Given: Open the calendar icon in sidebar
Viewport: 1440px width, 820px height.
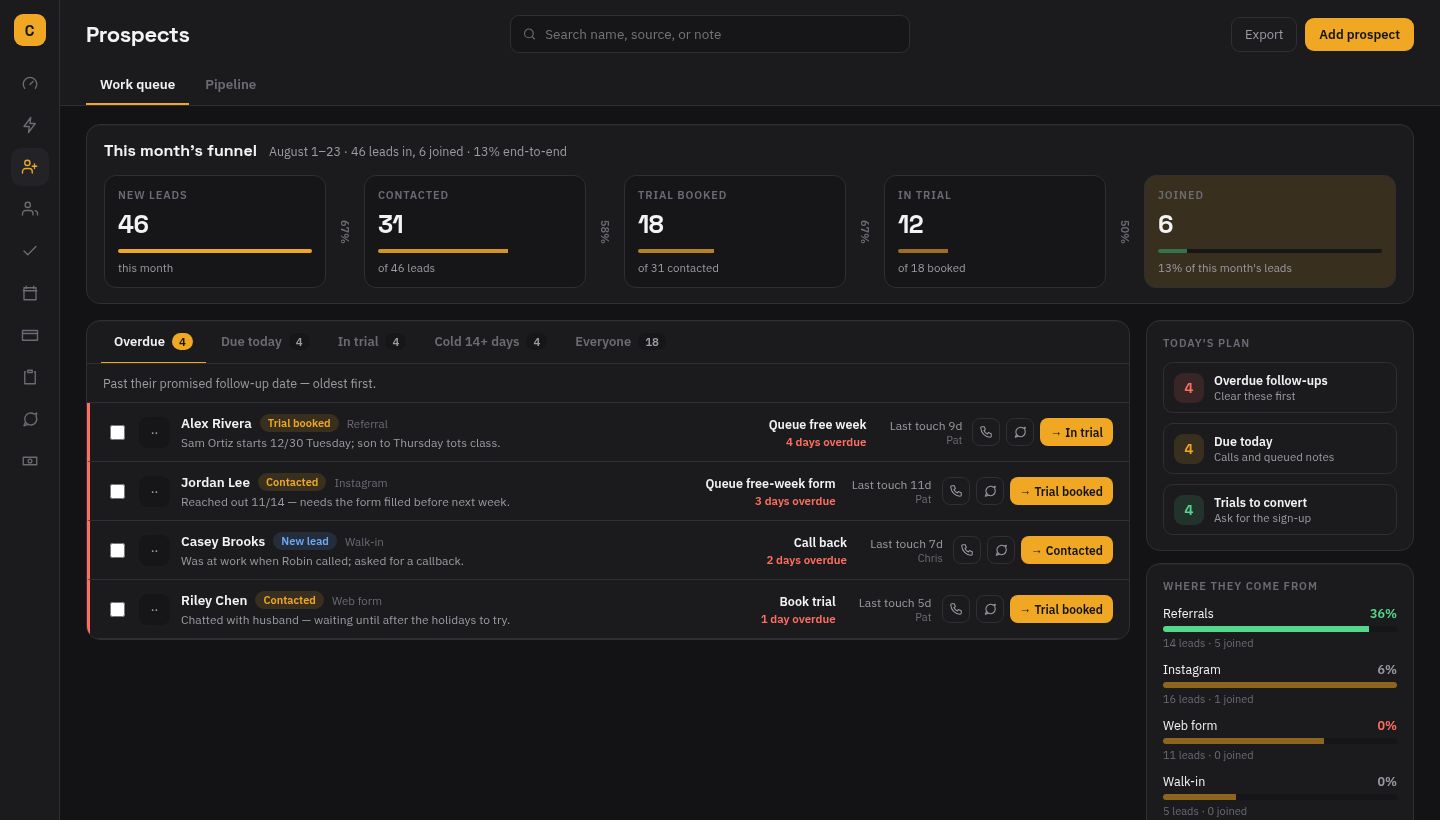Looking at the screenshot, I should click(30, 293).
